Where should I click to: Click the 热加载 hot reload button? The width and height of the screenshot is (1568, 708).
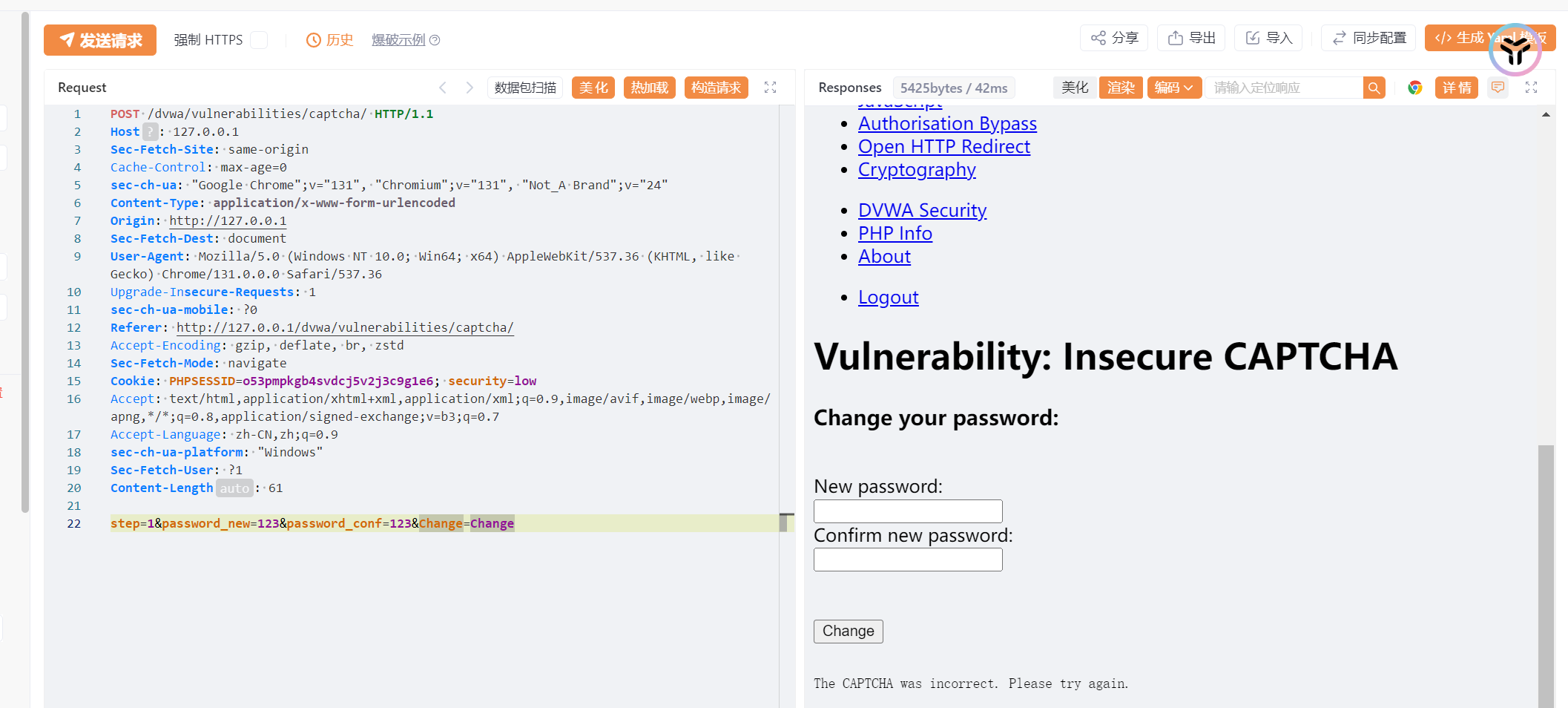click(x=650, y=88)
